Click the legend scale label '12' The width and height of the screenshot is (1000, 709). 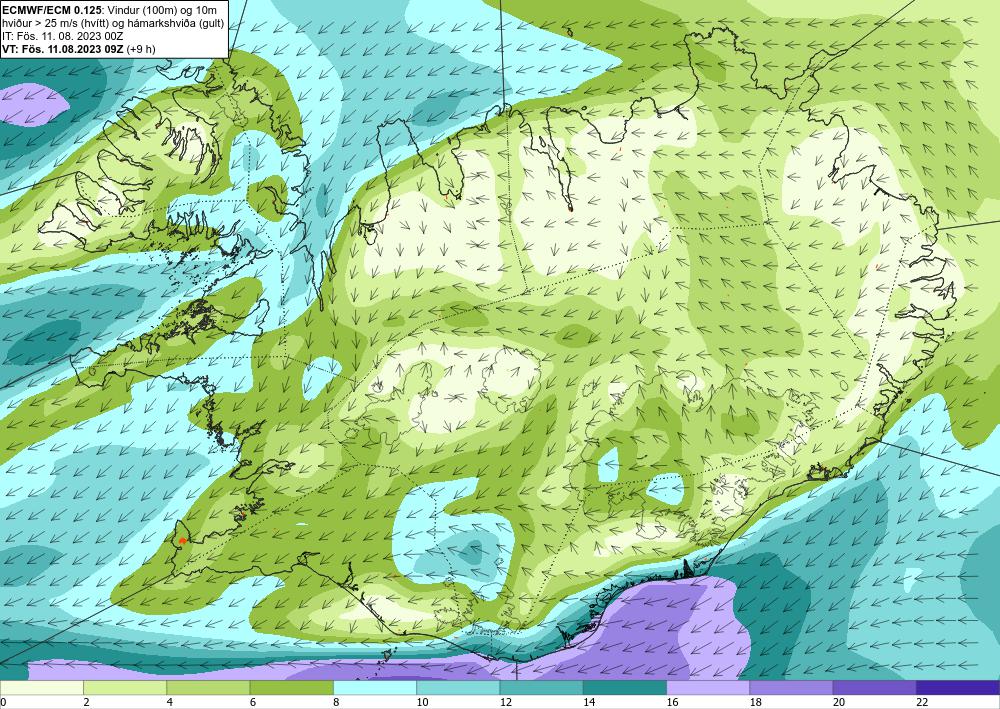[x=505, y=702]
